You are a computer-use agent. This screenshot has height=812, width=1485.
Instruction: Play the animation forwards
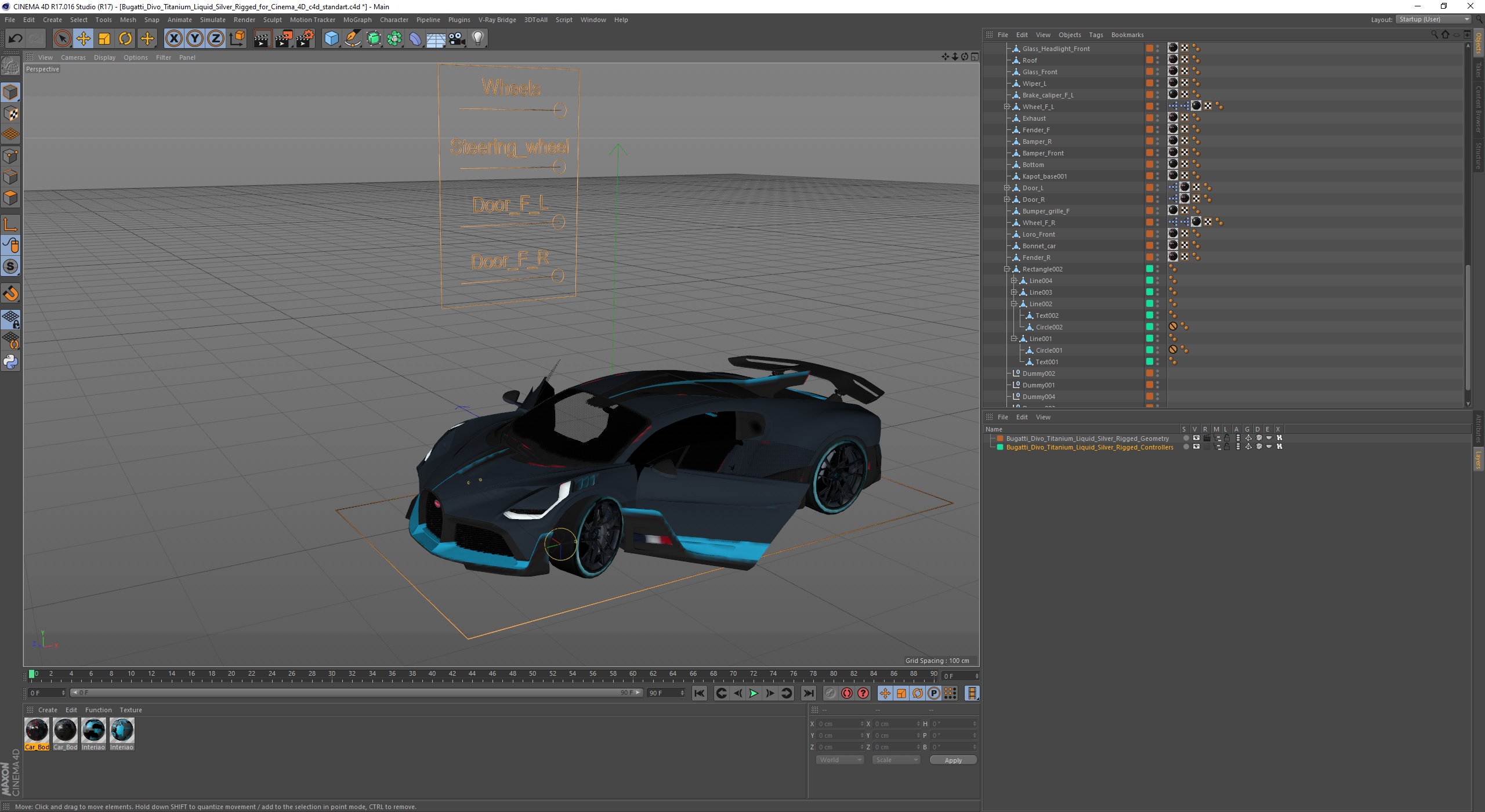[x=754, y=693]
